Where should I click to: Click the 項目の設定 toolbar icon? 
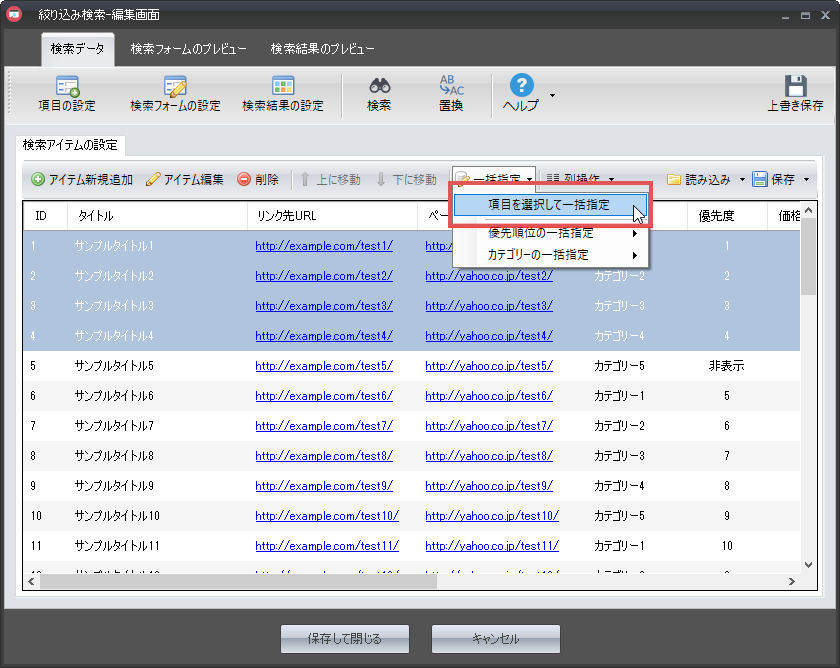coord(66,87)
